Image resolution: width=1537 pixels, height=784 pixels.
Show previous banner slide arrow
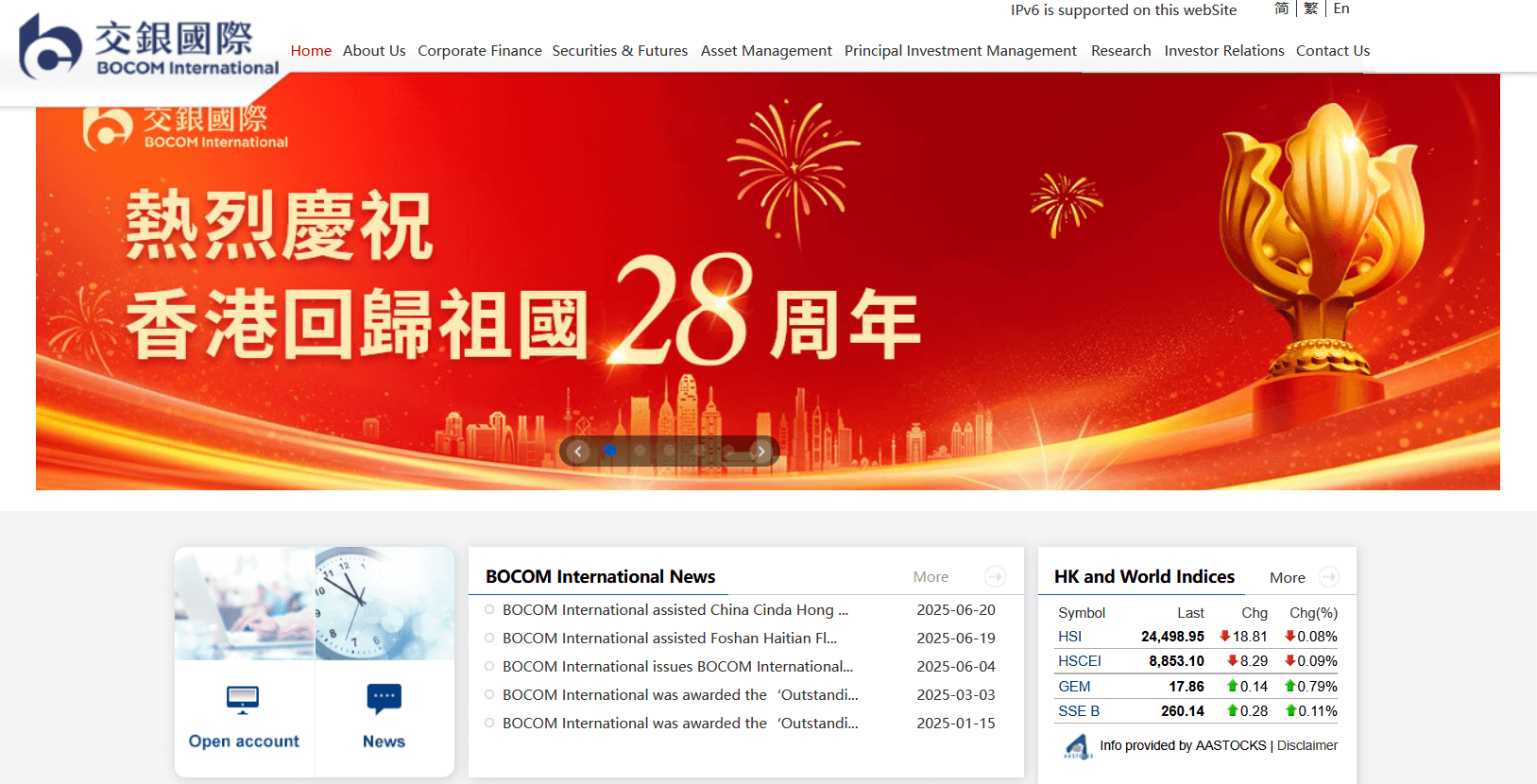point(579,452)
